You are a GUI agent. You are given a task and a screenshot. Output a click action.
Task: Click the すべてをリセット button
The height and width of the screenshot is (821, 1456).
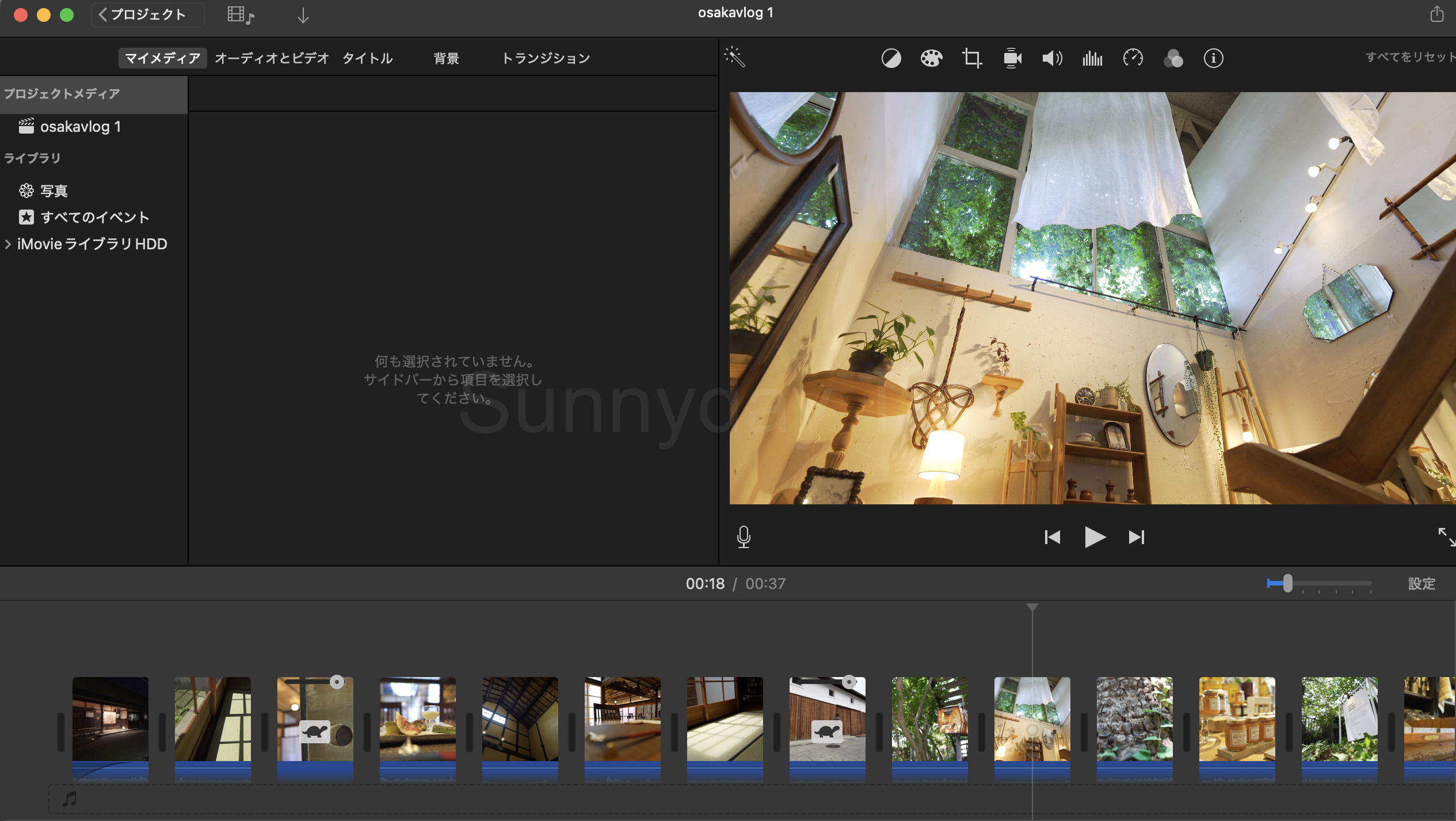[x=1411, y=57]
